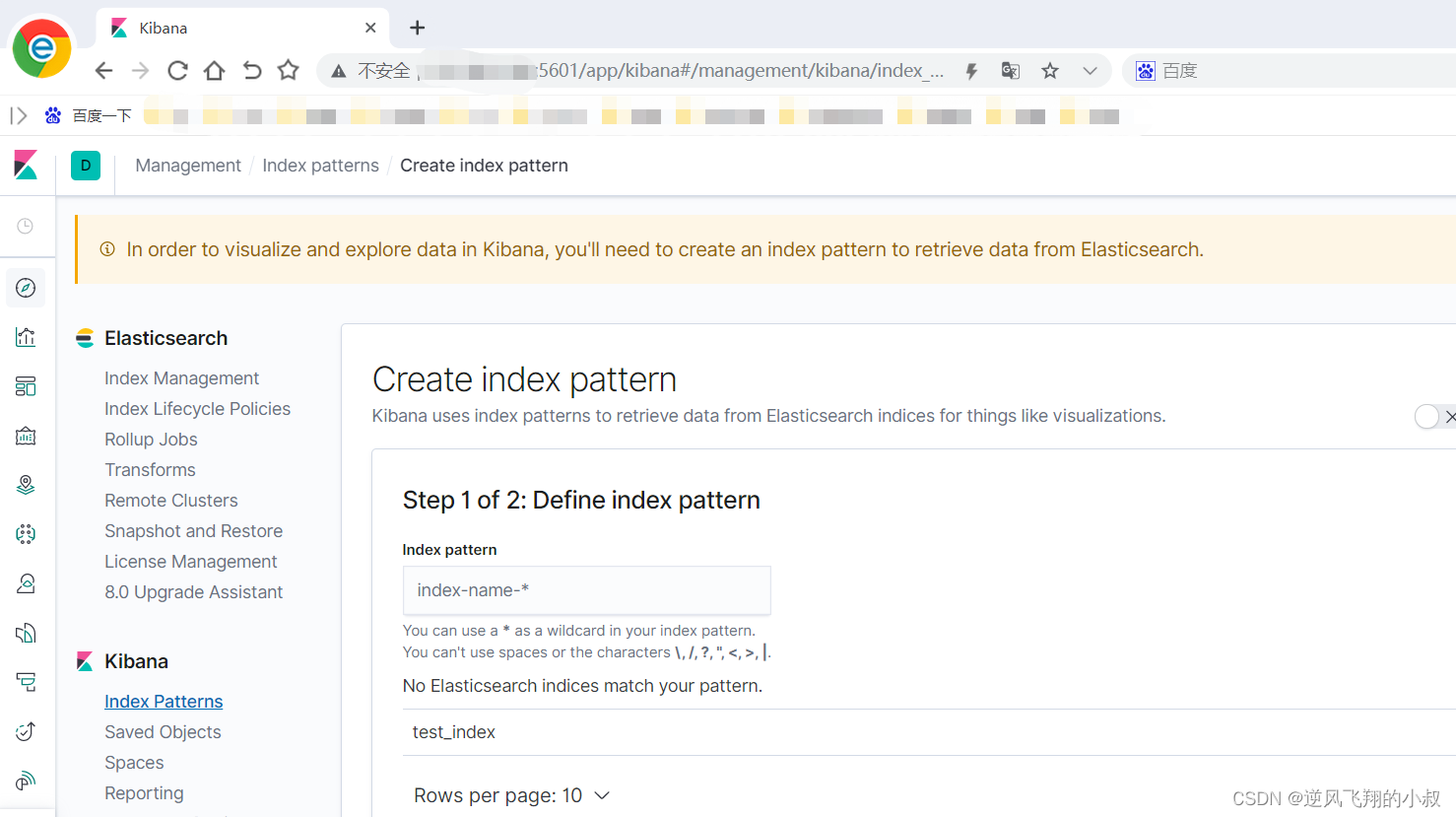Click the Kibana logo in the top corner
Screen dimensions: 1456x817
26,165
